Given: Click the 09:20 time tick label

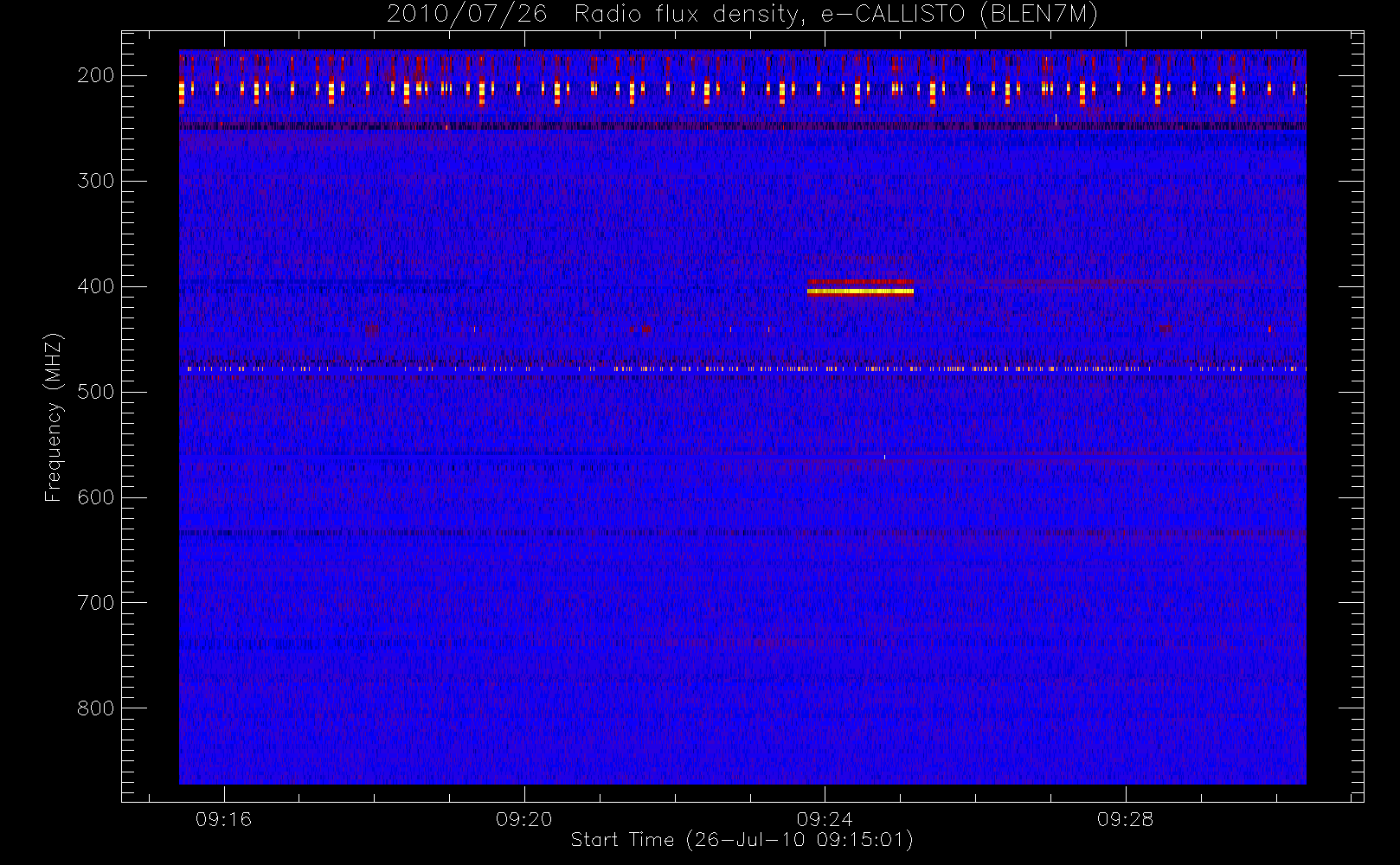Looking at the screenshot, I should [x=524, y=819].
